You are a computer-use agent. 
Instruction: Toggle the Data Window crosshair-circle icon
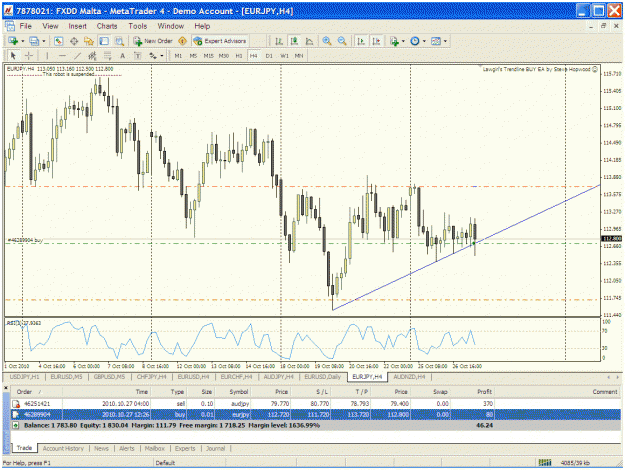74,41
